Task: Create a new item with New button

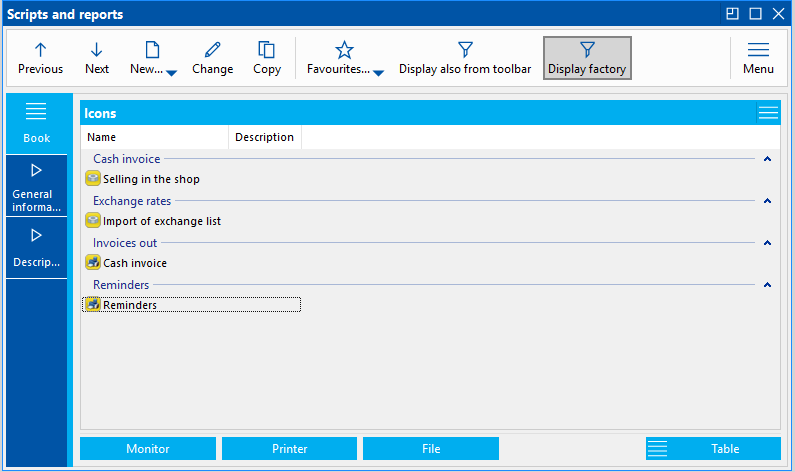Action: (147, 58)
